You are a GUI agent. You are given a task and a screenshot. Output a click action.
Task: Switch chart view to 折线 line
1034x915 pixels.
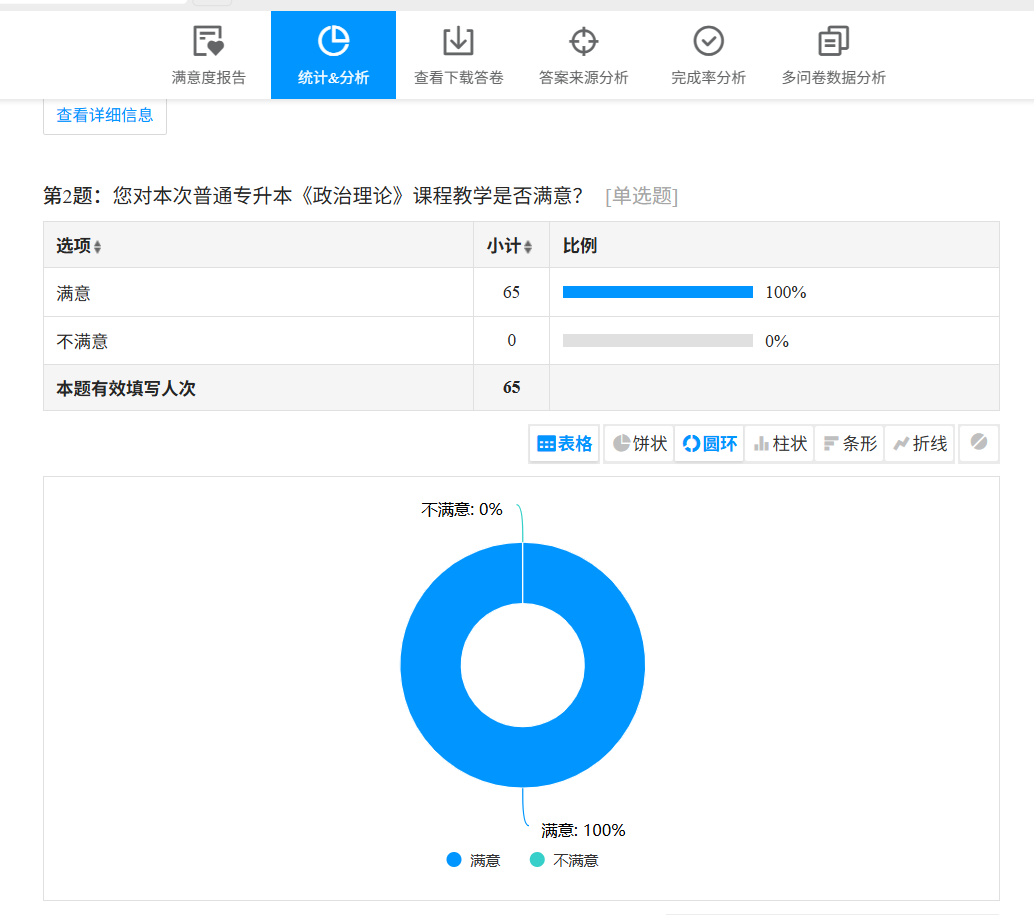(x=920, y=444)
